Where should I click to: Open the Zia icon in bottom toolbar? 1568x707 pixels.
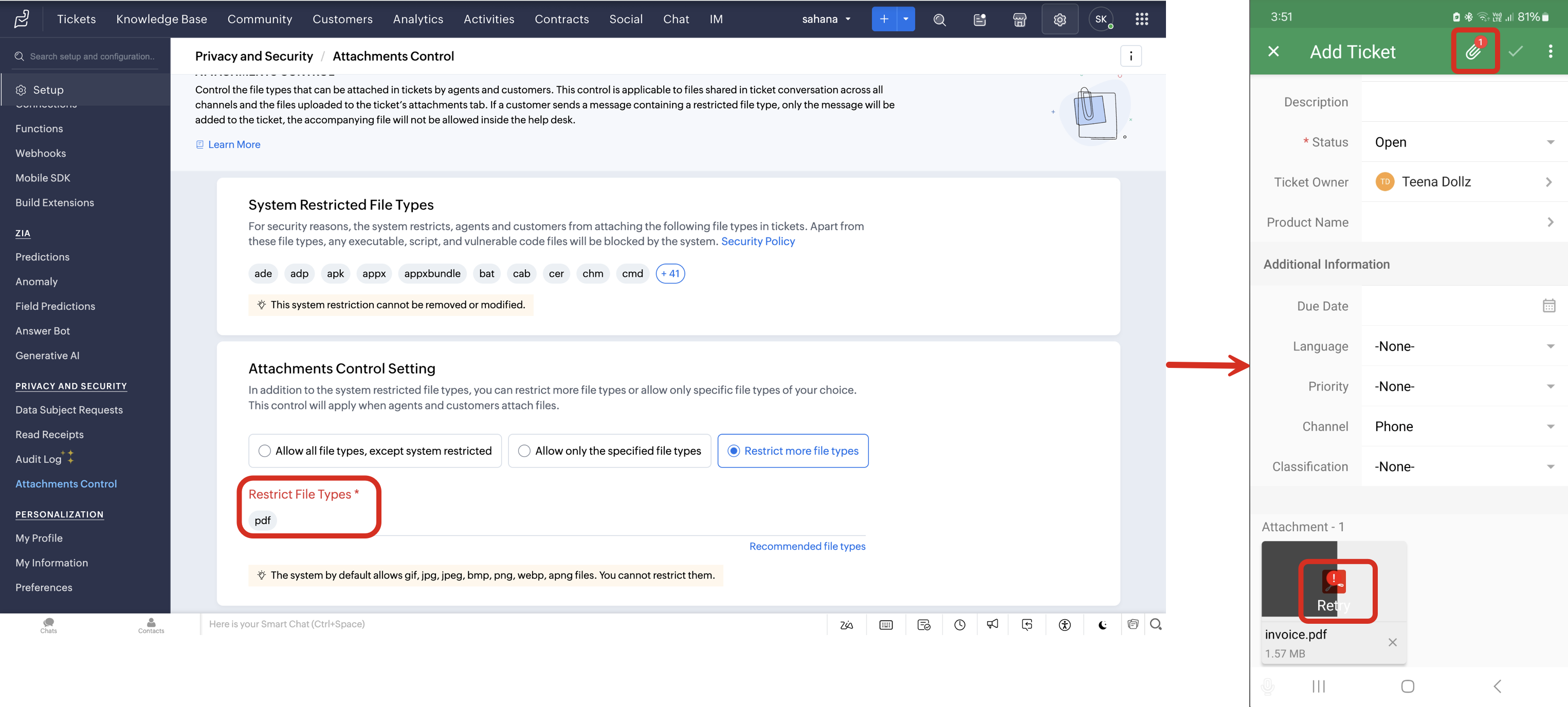(x=846, y=624)
